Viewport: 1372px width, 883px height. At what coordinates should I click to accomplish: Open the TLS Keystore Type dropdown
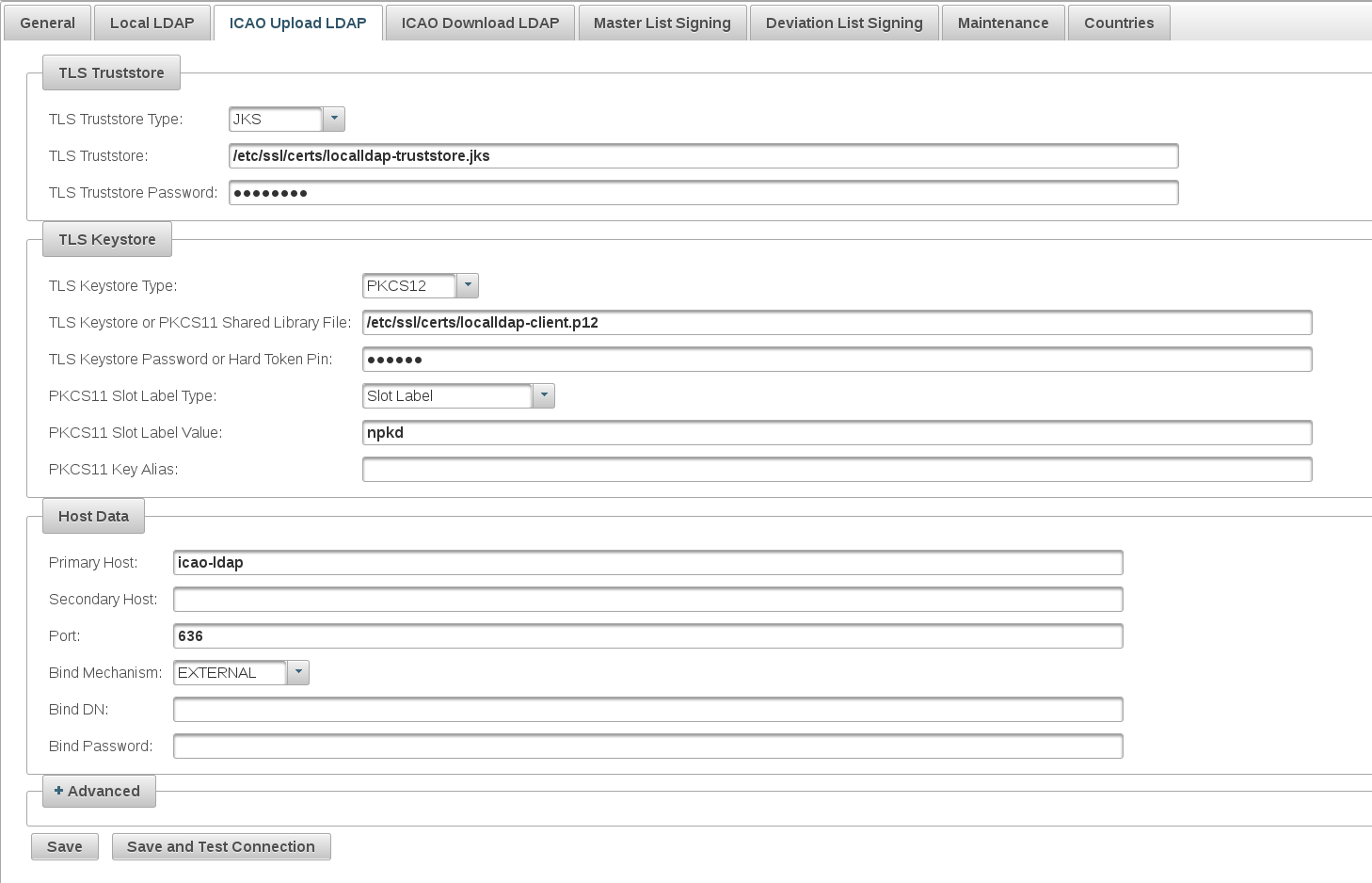point(468,285)
